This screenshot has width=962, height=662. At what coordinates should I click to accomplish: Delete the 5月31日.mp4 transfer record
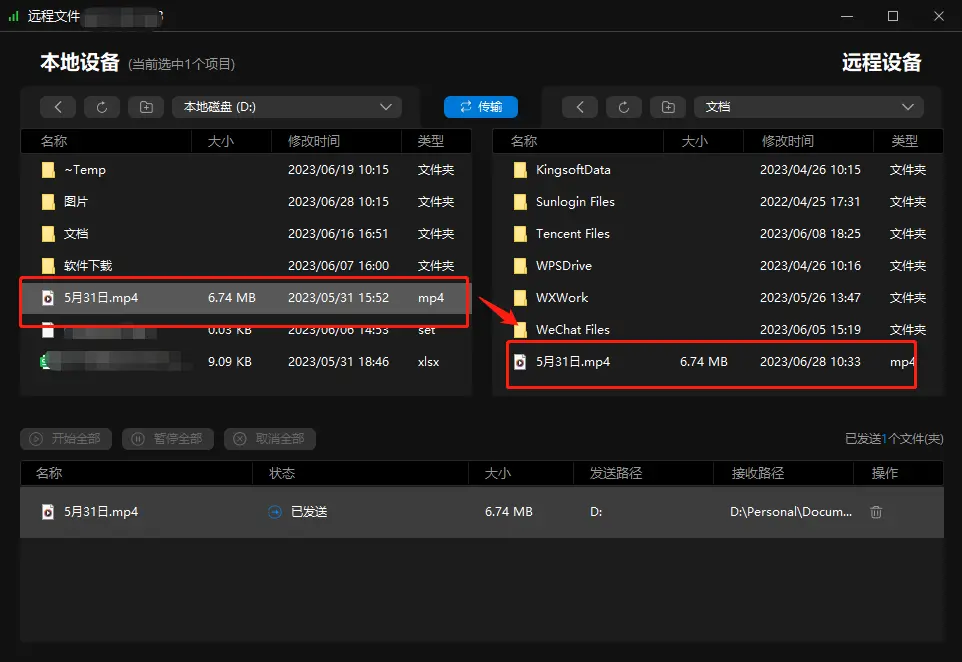click(876, 512)
